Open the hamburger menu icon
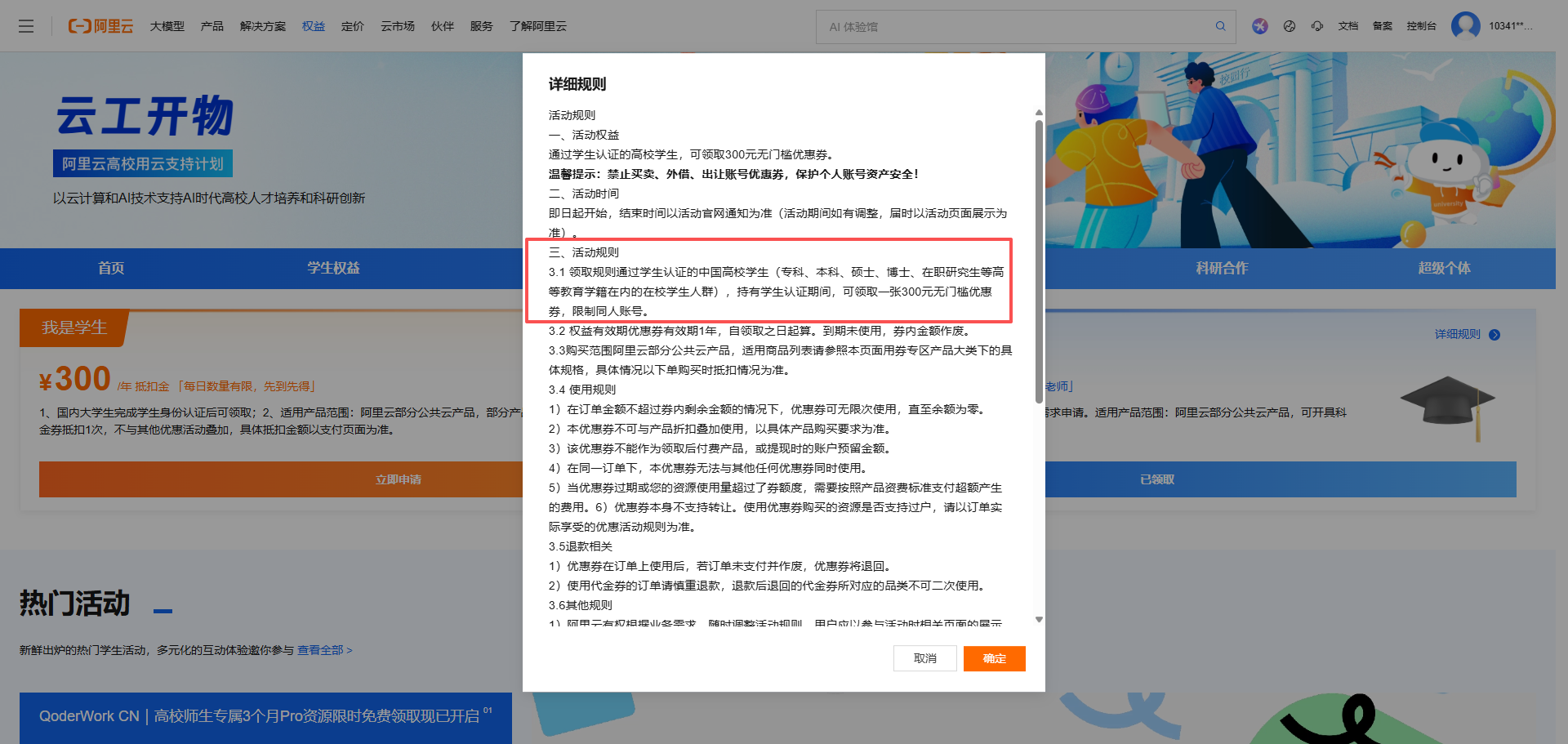 (26, 26)
